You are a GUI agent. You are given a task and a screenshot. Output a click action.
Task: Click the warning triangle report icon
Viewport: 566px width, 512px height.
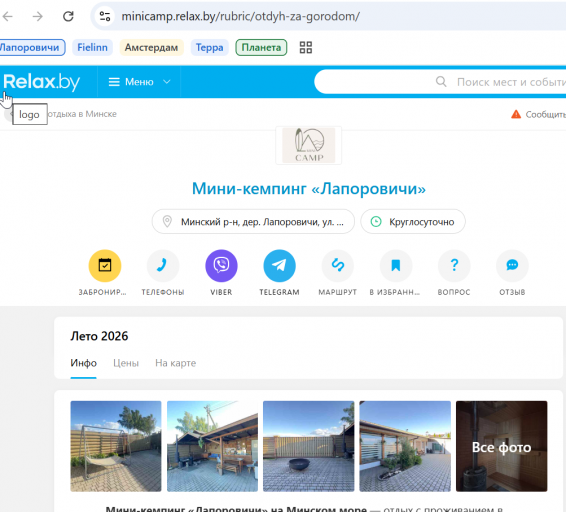tap(516, 114)
